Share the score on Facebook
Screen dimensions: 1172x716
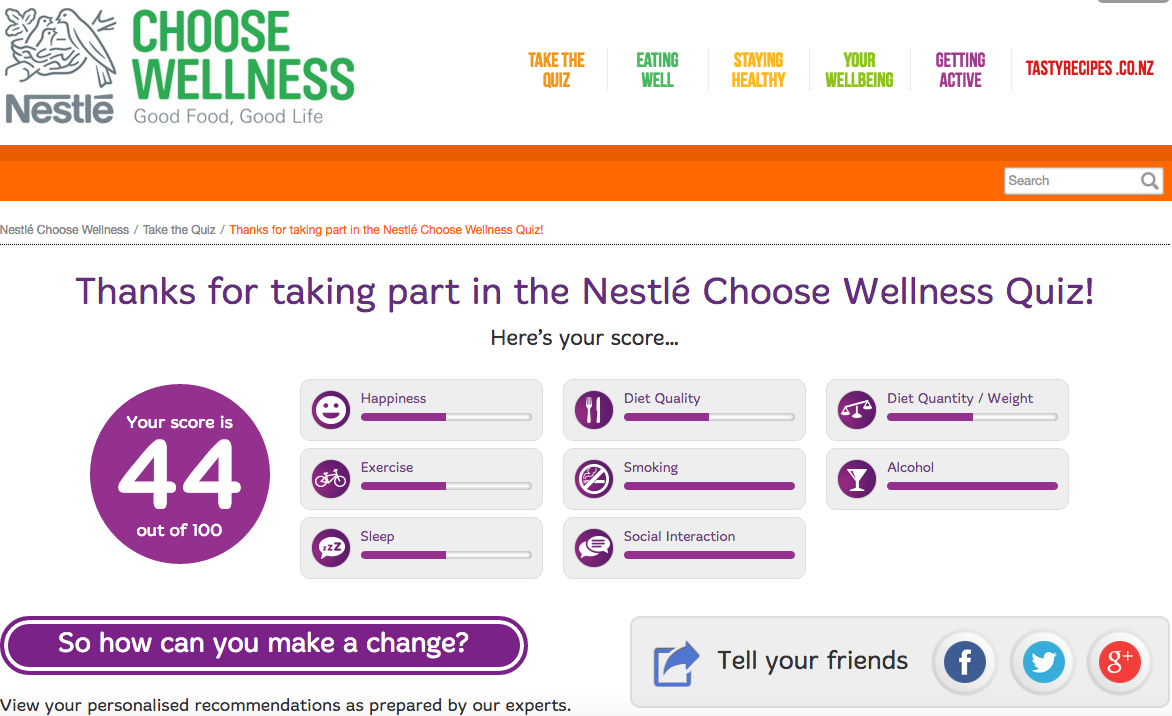point(965,662)
